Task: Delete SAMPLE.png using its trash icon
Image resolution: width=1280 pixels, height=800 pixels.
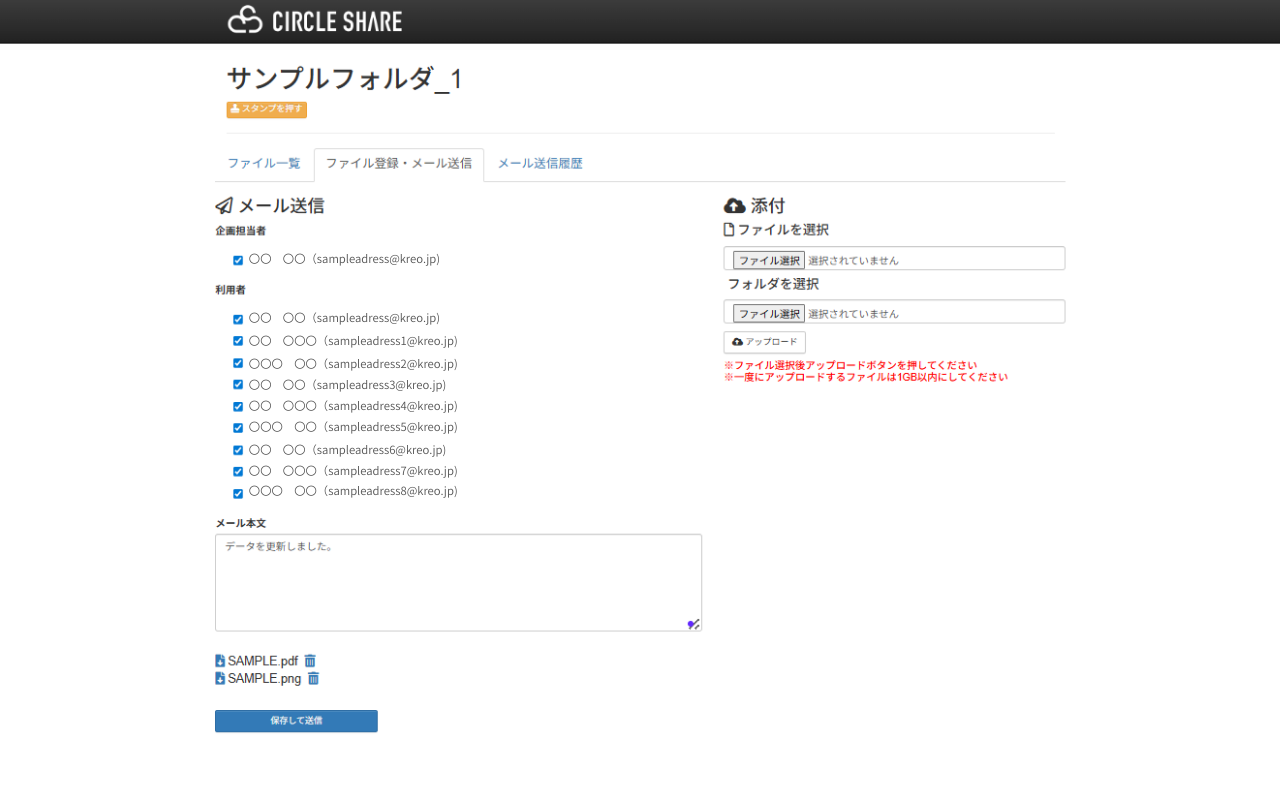Action: click(x=313, y=679)
